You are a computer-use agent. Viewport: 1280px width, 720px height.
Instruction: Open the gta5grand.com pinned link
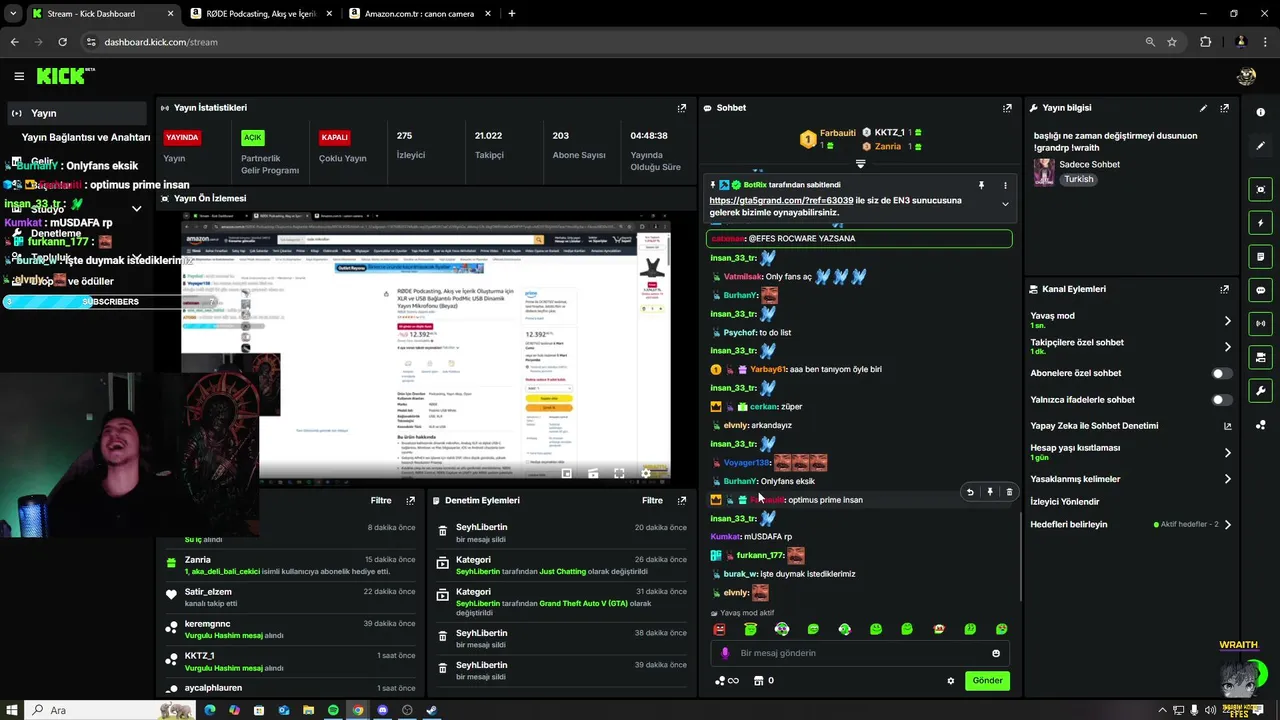point(781,200)
